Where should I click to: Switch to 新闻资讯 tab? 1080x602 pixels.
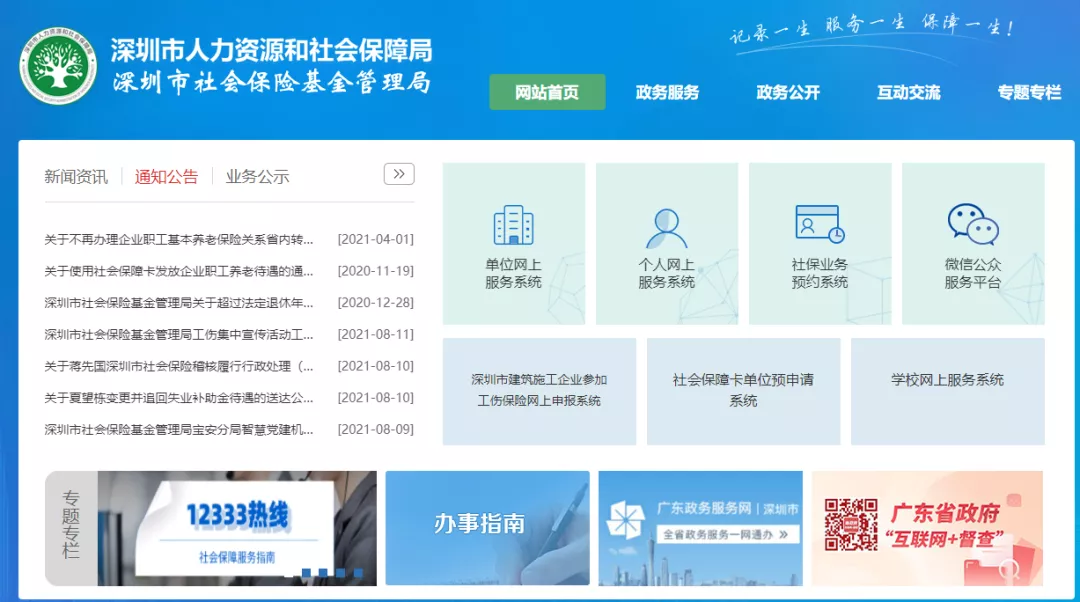(x=76, y=177)
